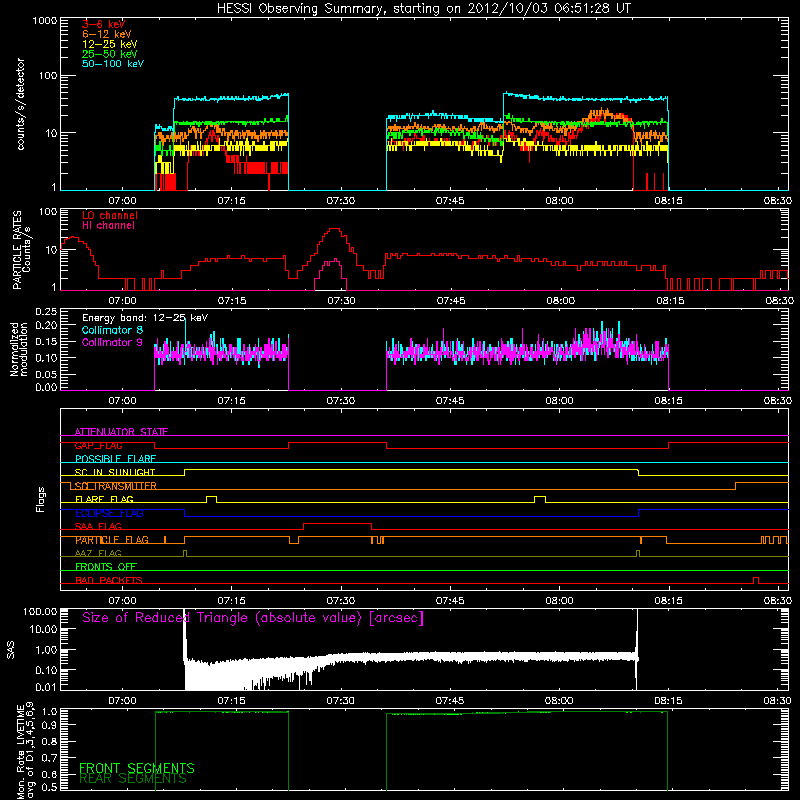The height and width of the screenshot is (800, 800).
Task: Click the counts/s/detector axis label
Action: (x=21, y=104)
